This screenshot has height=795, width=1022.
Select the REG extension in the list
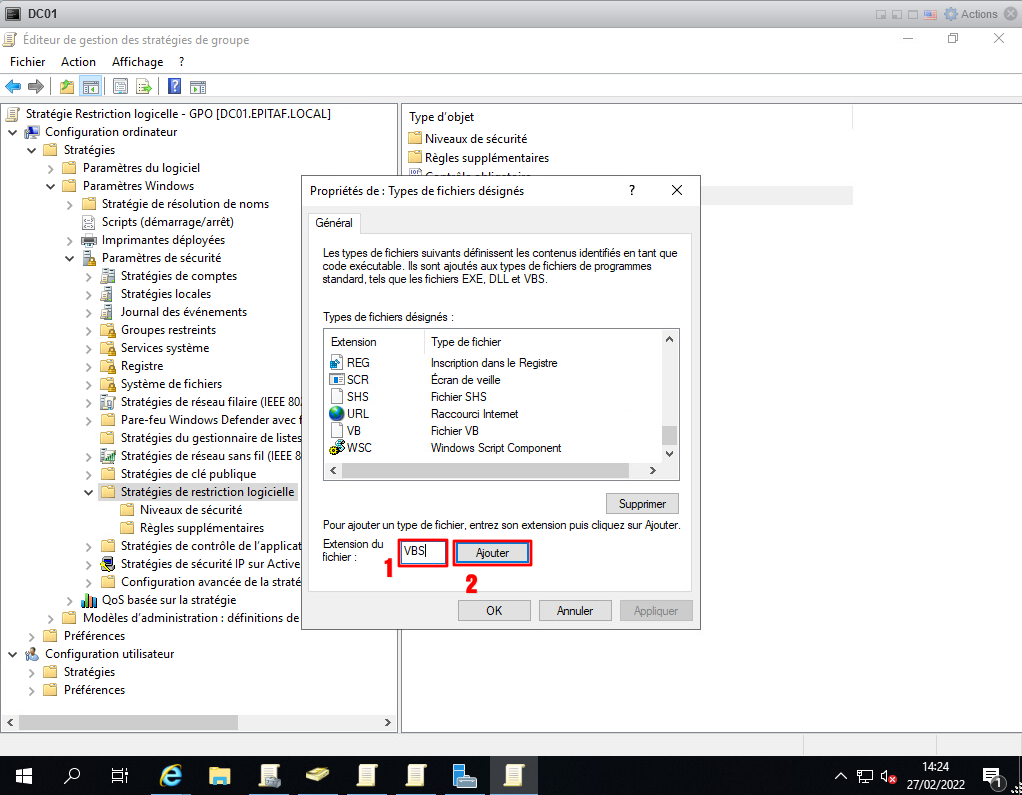[358, 363]
